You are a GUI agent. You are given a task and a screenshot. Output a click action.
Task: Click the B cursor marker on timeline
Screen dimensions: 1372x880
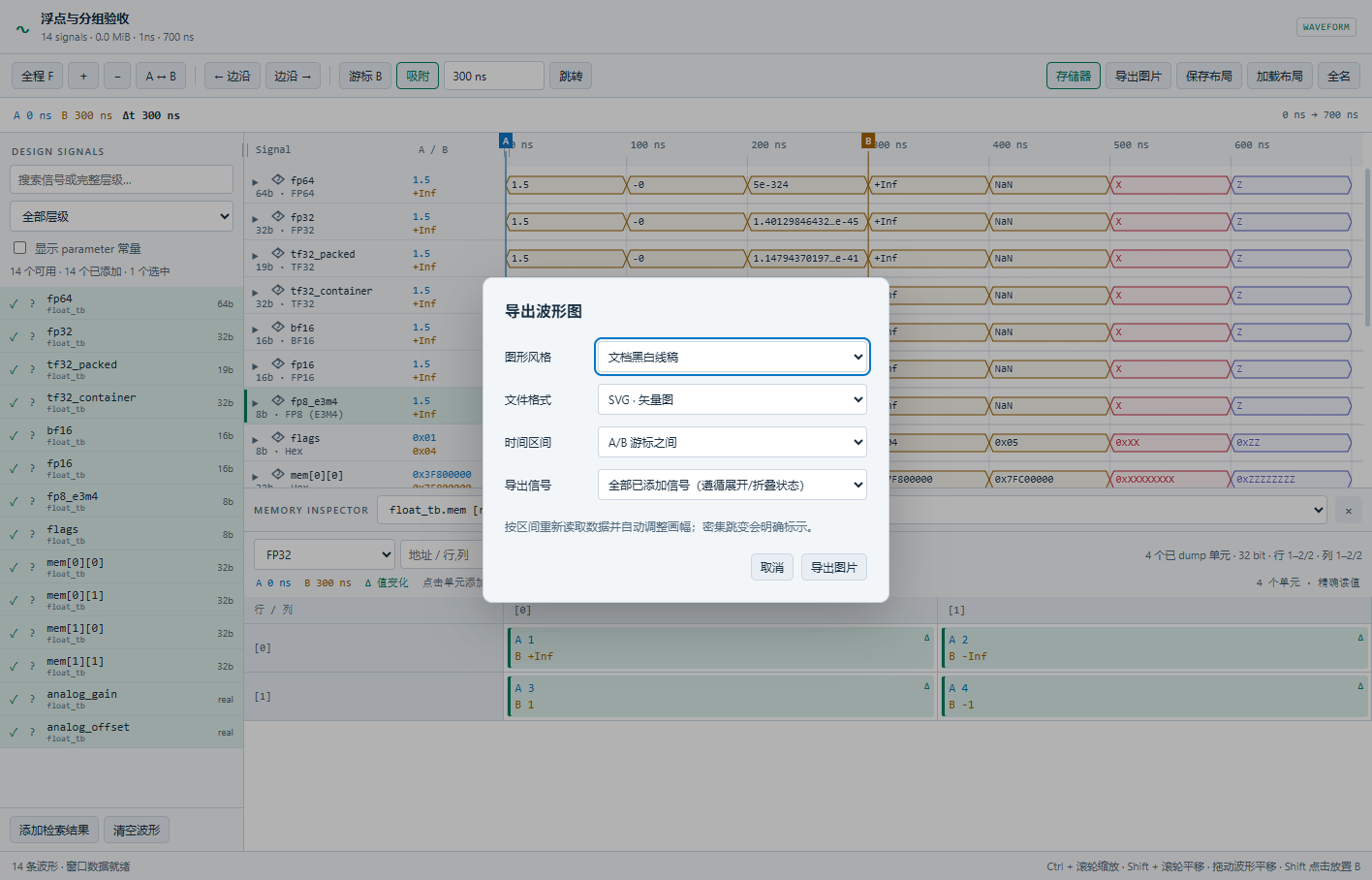868,141
